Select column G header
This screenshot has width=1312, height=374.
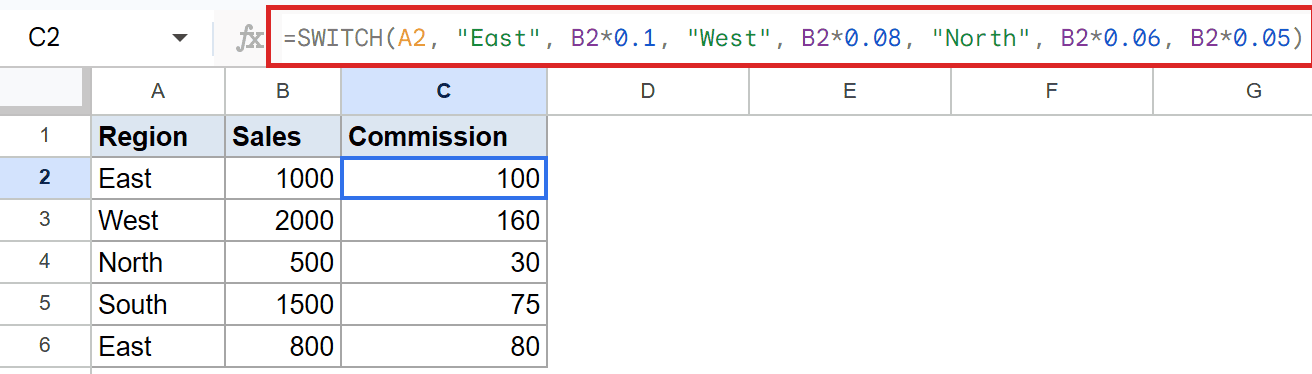click(1233, 91)
